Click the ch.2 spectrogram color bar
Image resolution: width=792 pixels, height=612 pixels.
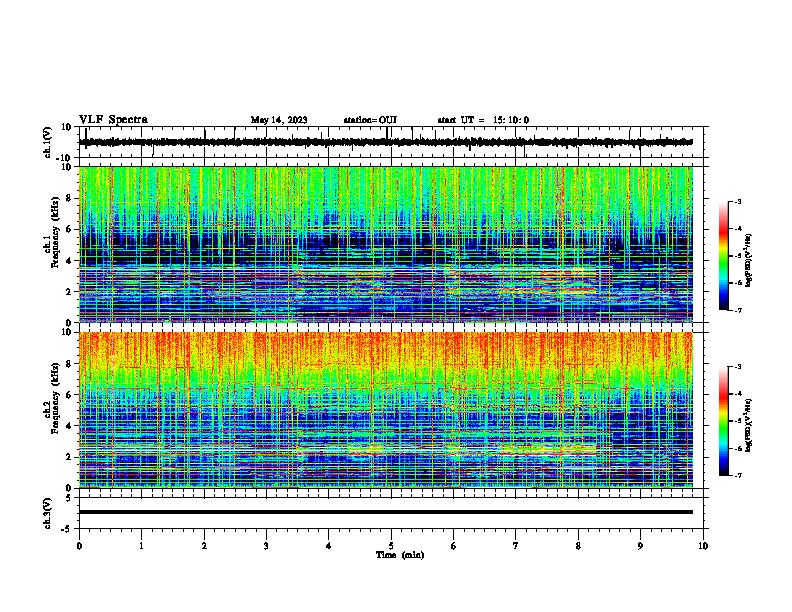click(723, 421)
